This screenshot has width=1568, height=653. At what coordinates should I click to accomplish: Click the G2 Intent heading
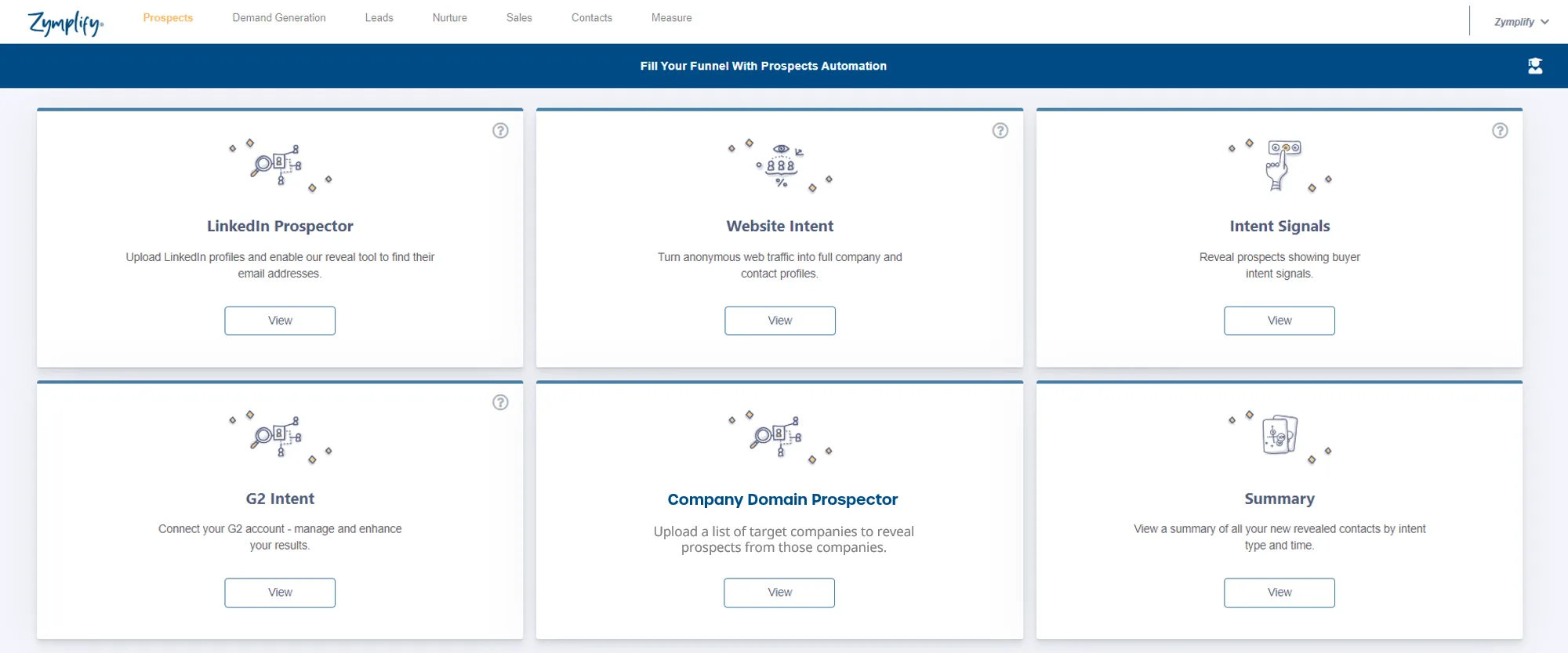280,499
